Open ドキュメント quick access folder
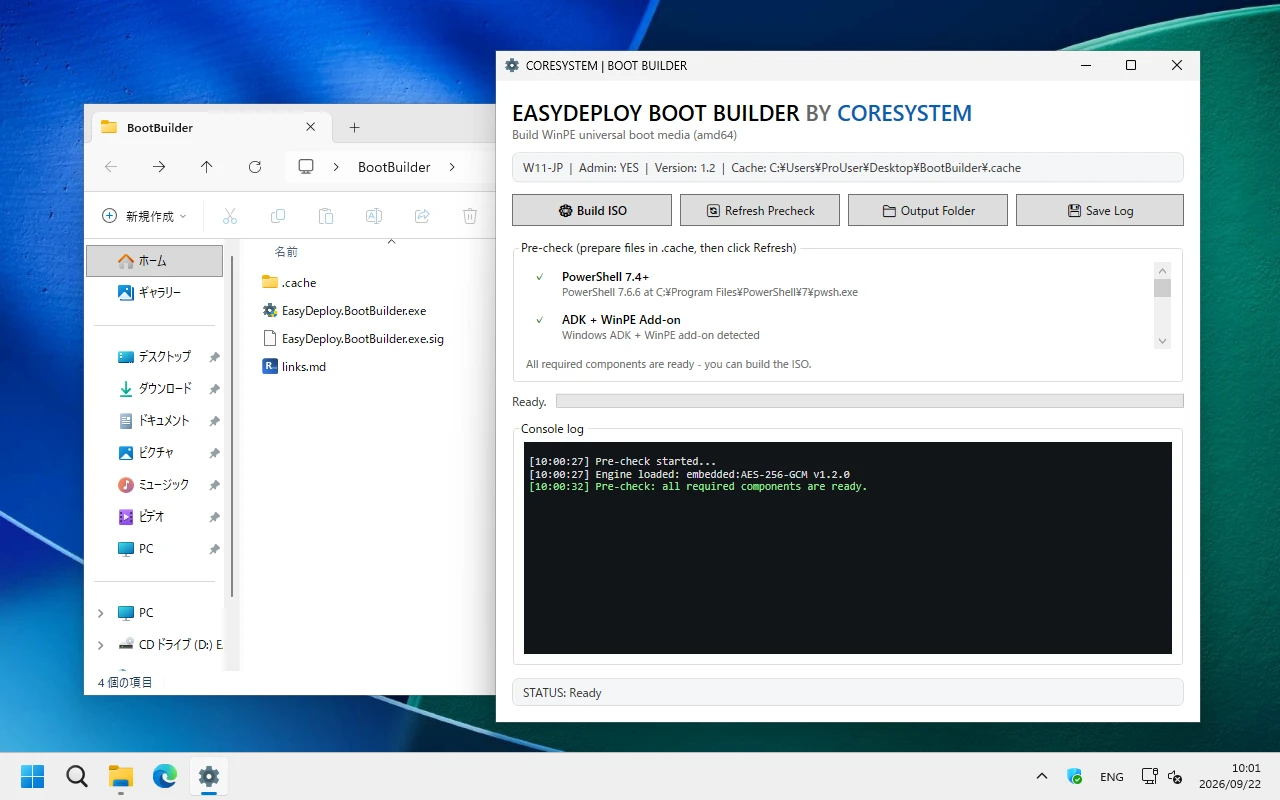Image resolution: width=1280 pixels, height=800 pixels. [x=155, y=421]
